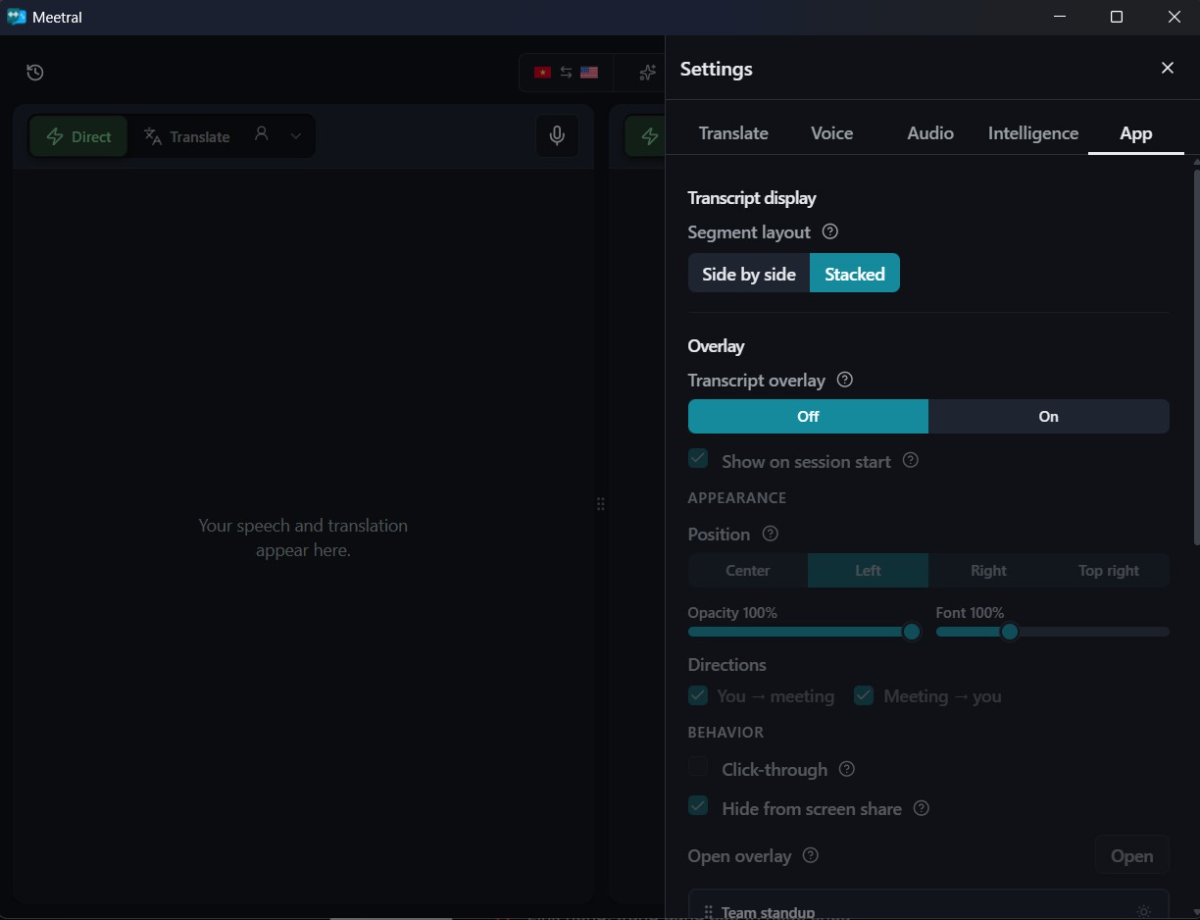The image size is (1200, 920).
Task: Set overlay position to Right
Action: [989, 571]
